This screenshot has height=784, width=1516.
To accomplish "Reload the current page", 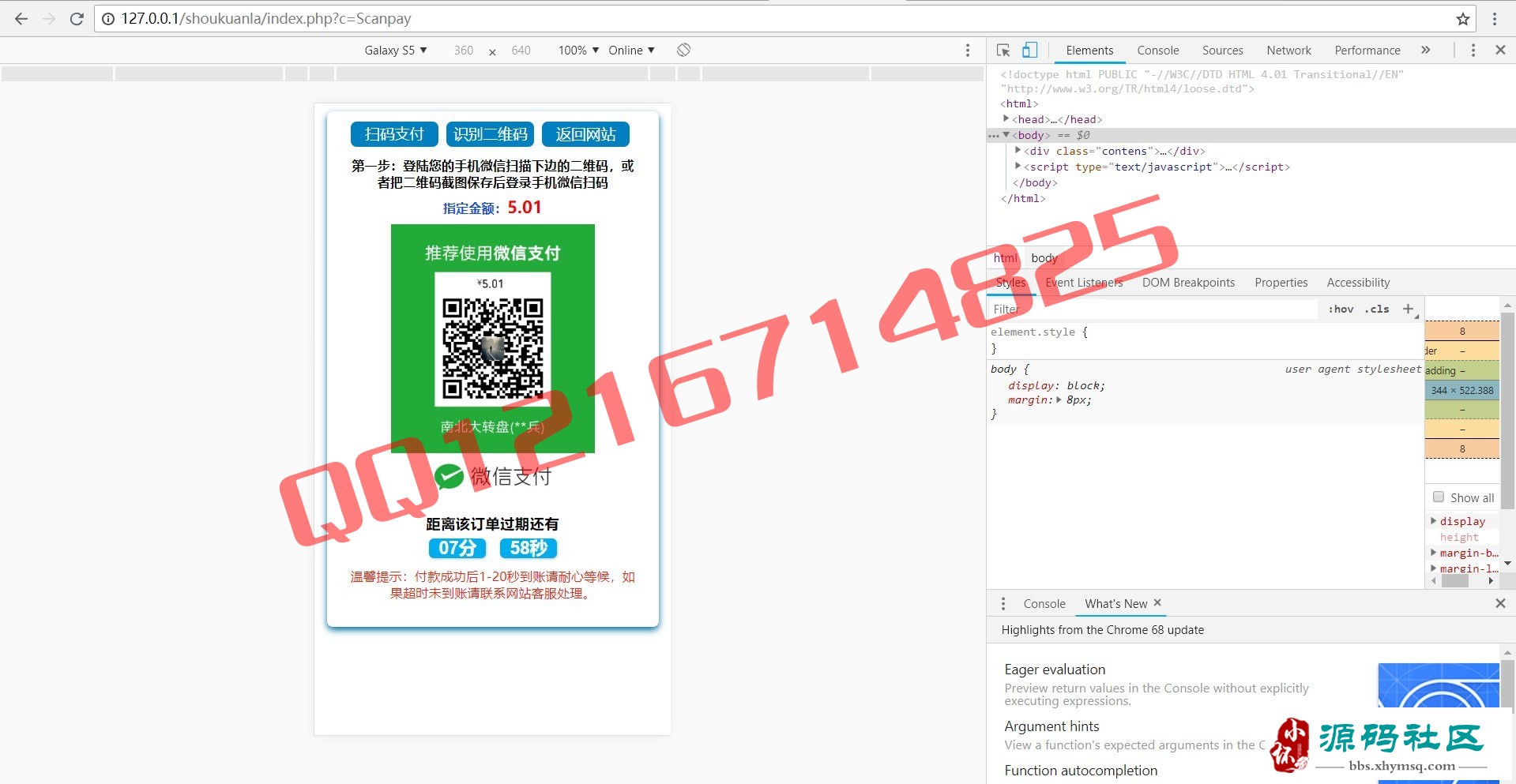I will tap(77, 19).
